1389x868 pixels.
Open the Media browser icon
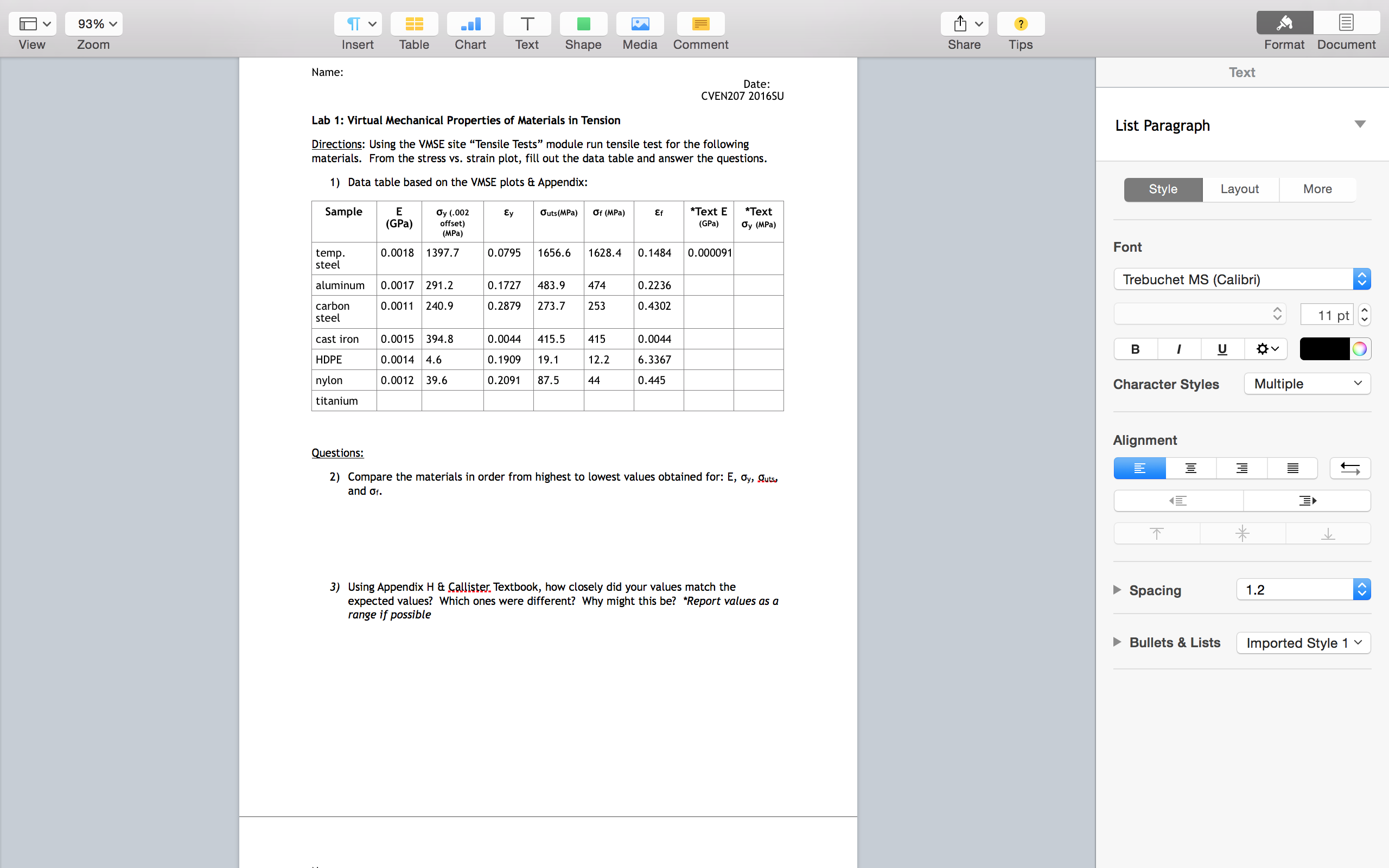point(639,23)
